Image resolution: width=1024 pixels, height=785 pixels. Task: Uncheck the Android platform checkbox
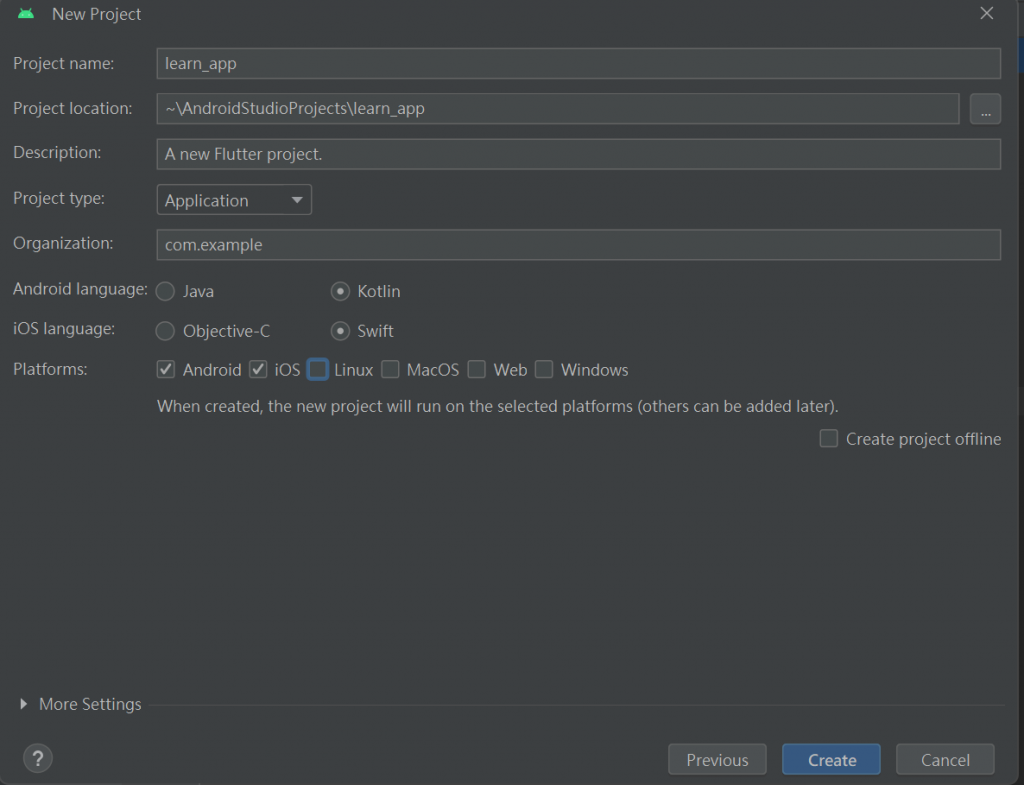point(166,370)
